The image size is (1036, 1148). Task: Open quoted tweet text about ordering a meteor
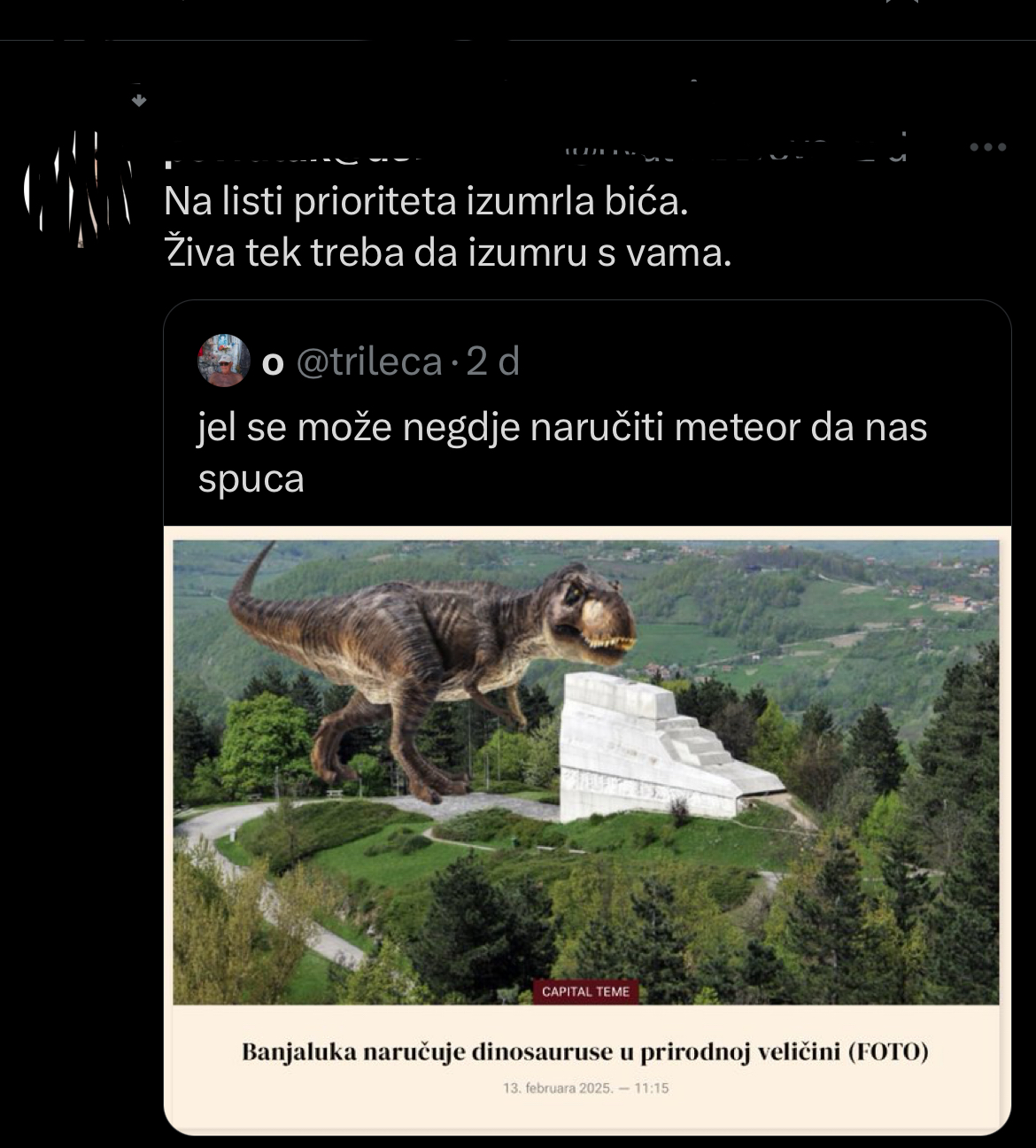coord(562,453)
